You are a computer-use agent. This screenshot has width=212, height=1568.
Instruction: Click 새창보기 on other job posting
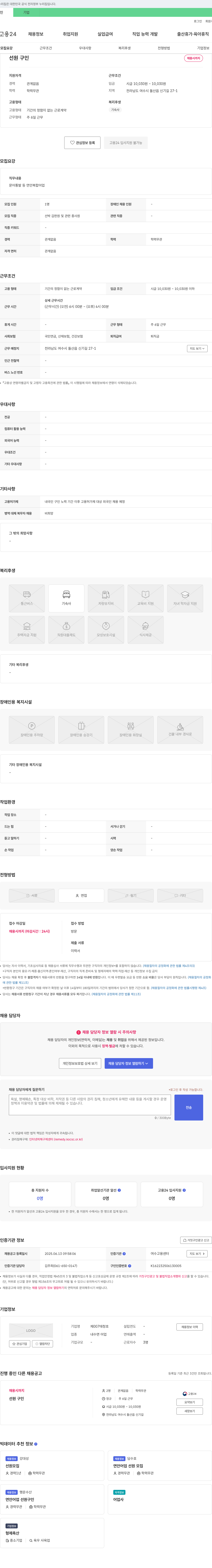189,1411
